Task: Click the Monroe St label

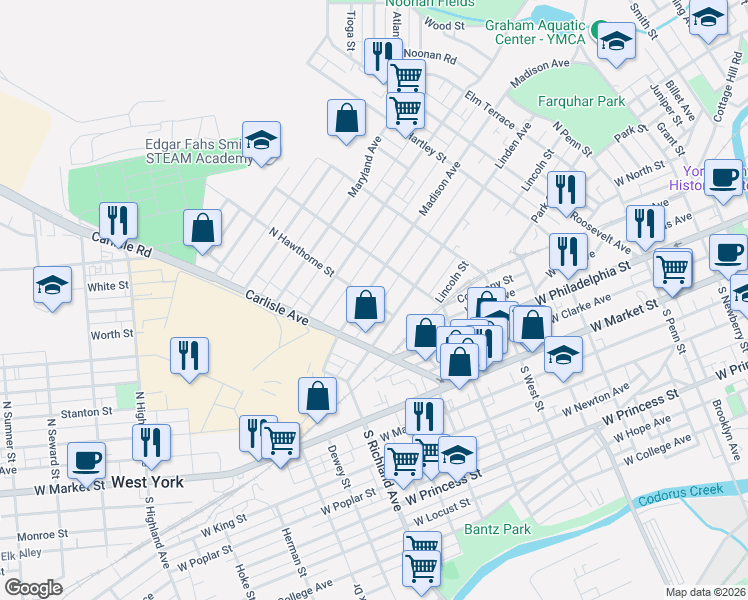Action: pyautogui.click(x=42, y=536)
